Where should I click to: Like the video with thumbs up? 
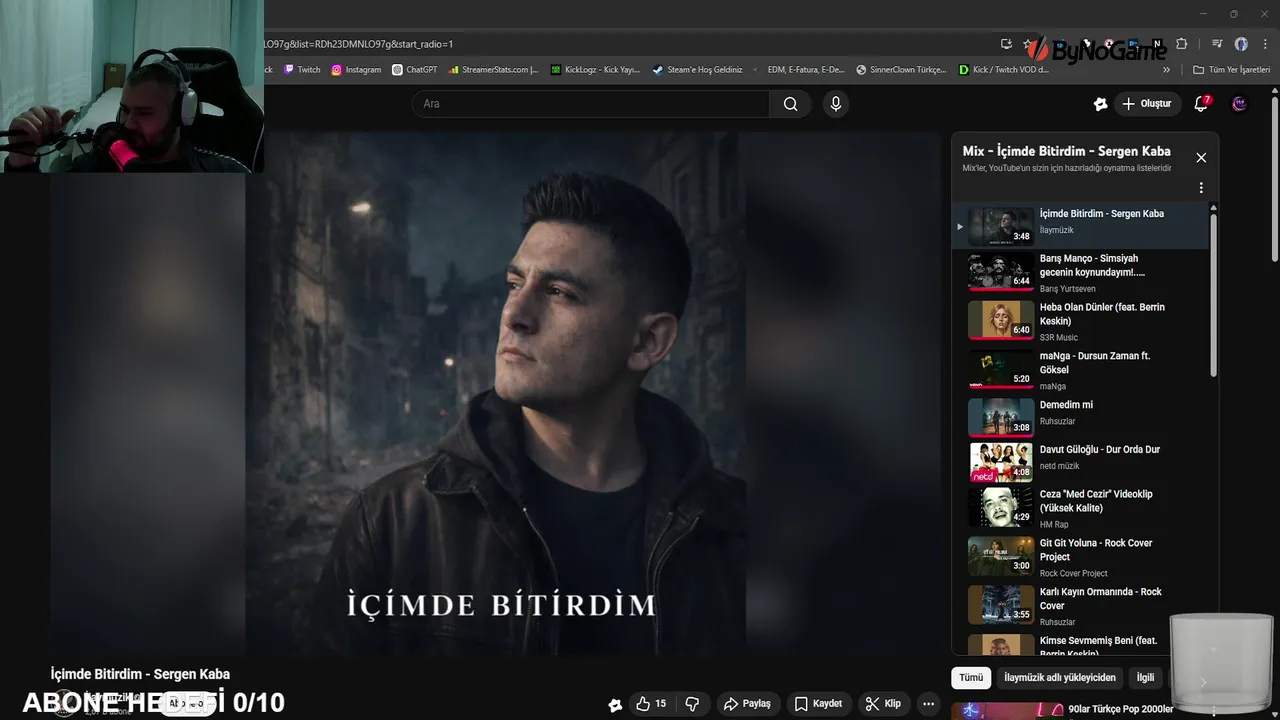651,704
